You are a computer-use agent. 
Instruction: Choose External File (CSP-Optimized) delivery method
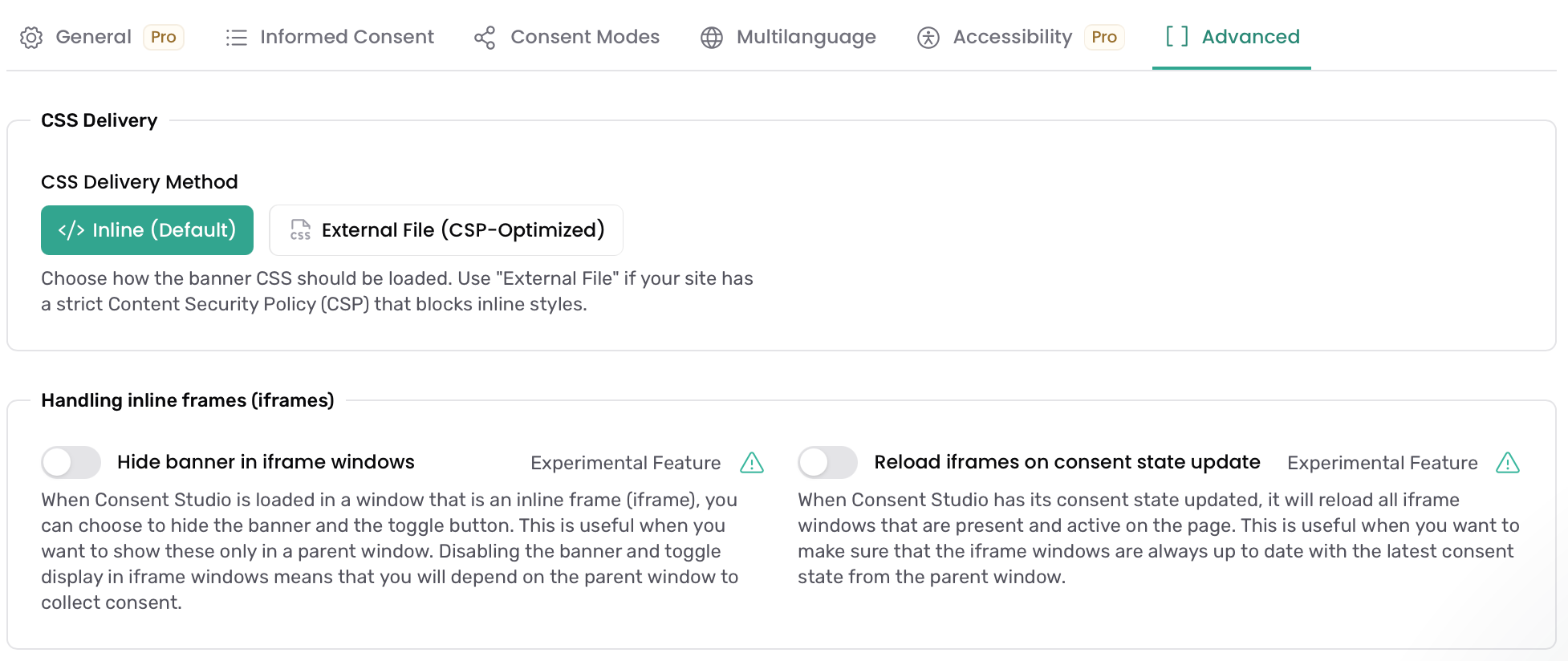click(x=446, y=230)
